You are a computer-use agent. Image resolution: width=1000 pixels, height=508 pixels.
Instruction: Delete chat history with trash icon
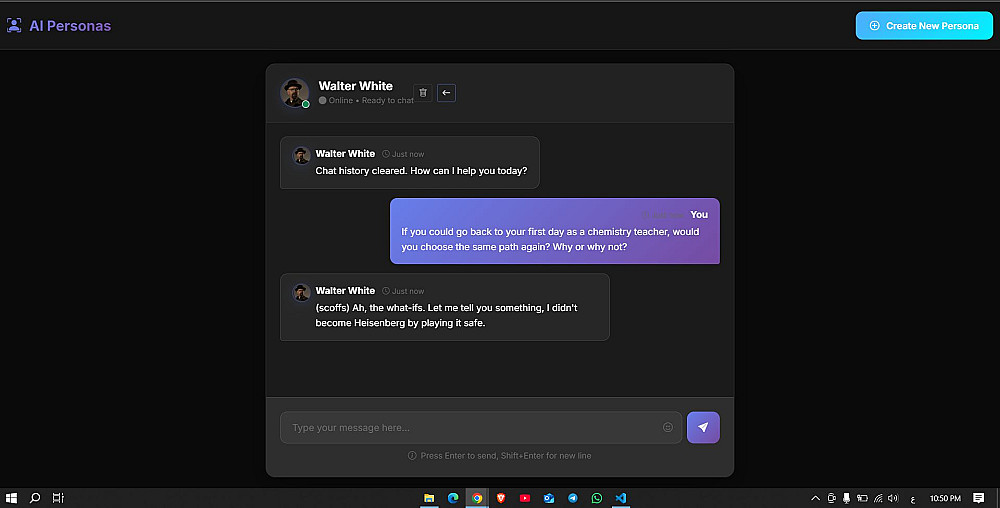click(423, 92)
